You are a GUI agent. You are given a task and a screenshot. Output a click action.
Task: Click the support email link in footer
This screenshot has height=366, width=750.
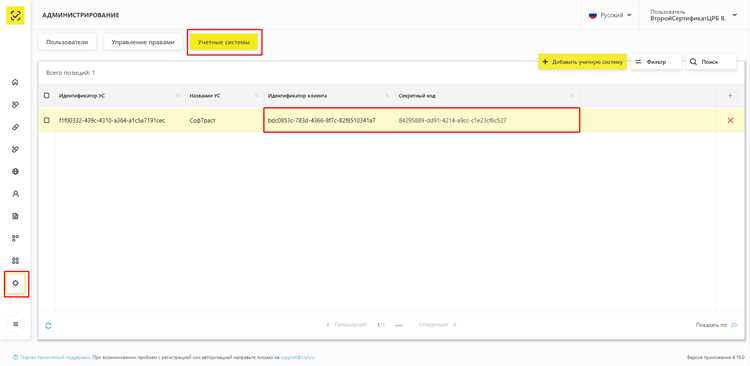[x=297, y=357]
